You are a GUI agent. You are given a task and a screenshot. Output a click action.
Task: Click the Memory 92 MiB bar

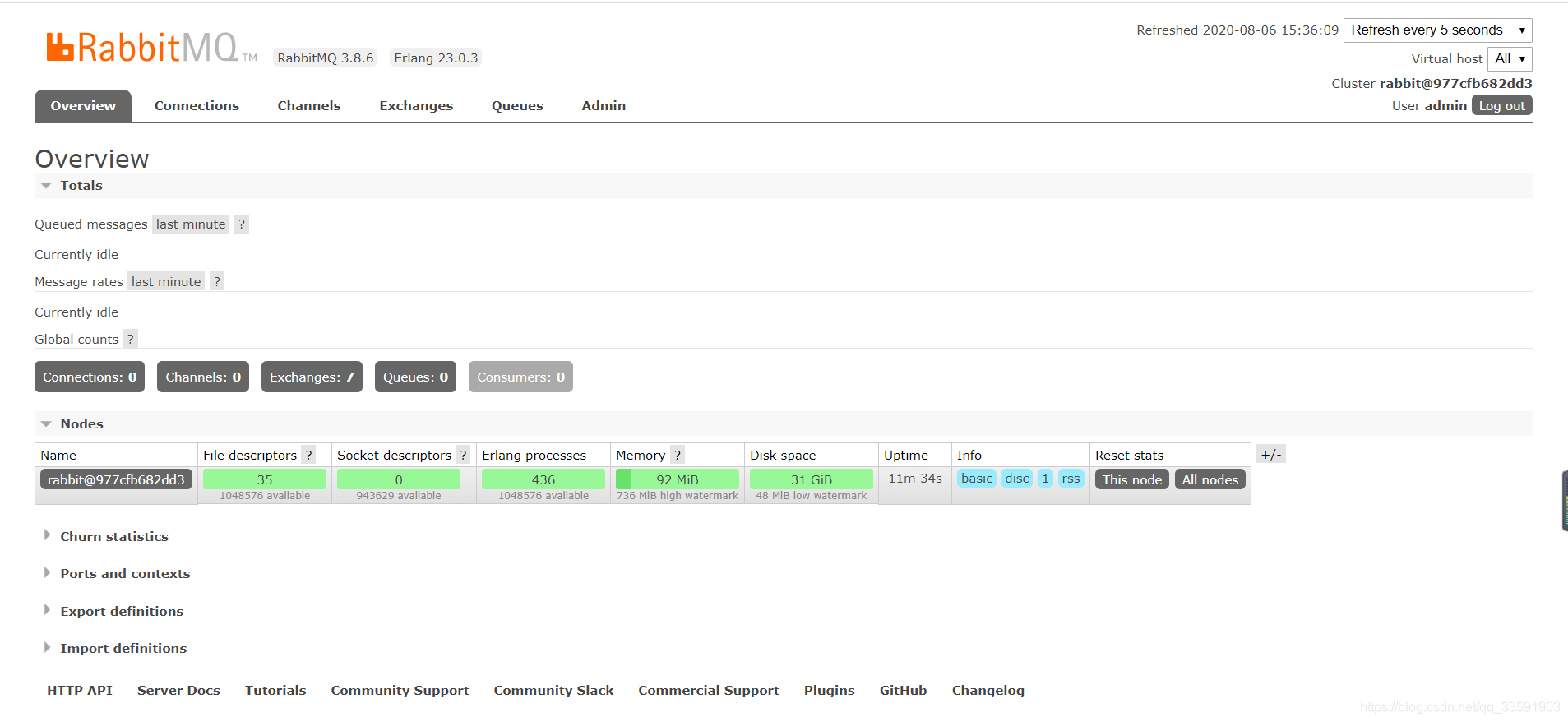678,479
